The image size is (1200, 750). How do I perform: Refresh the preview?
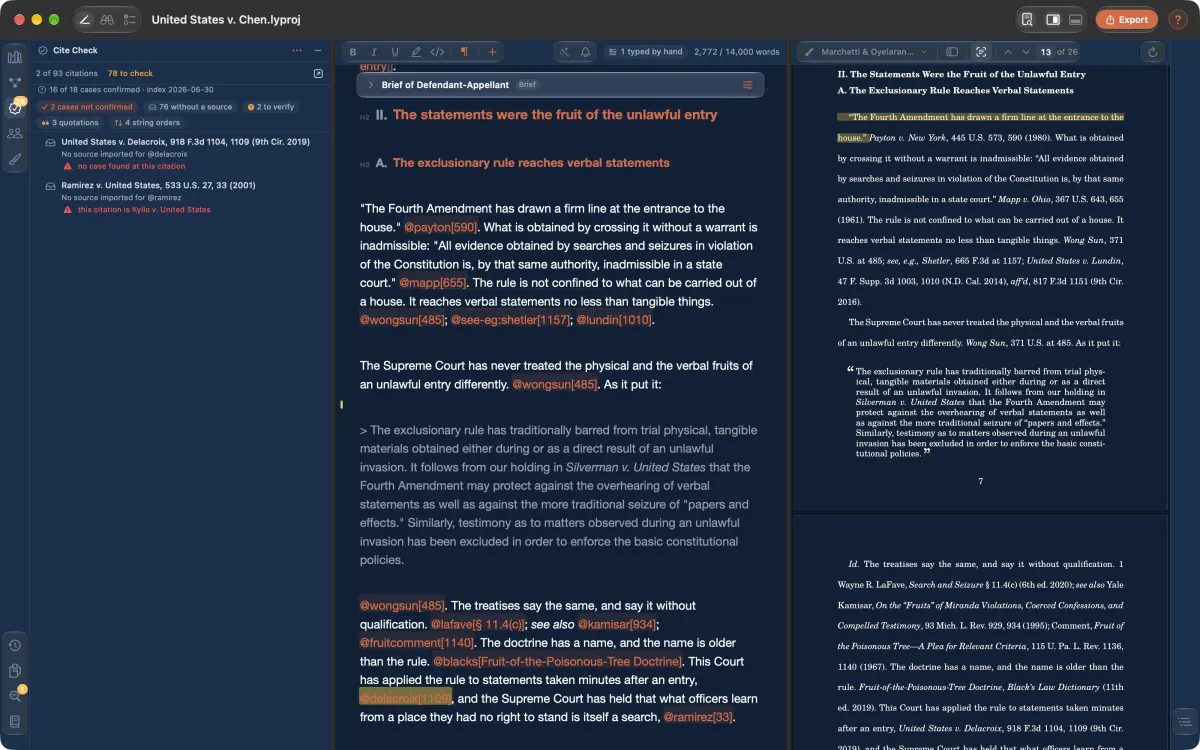click(x=1153, y=51)
